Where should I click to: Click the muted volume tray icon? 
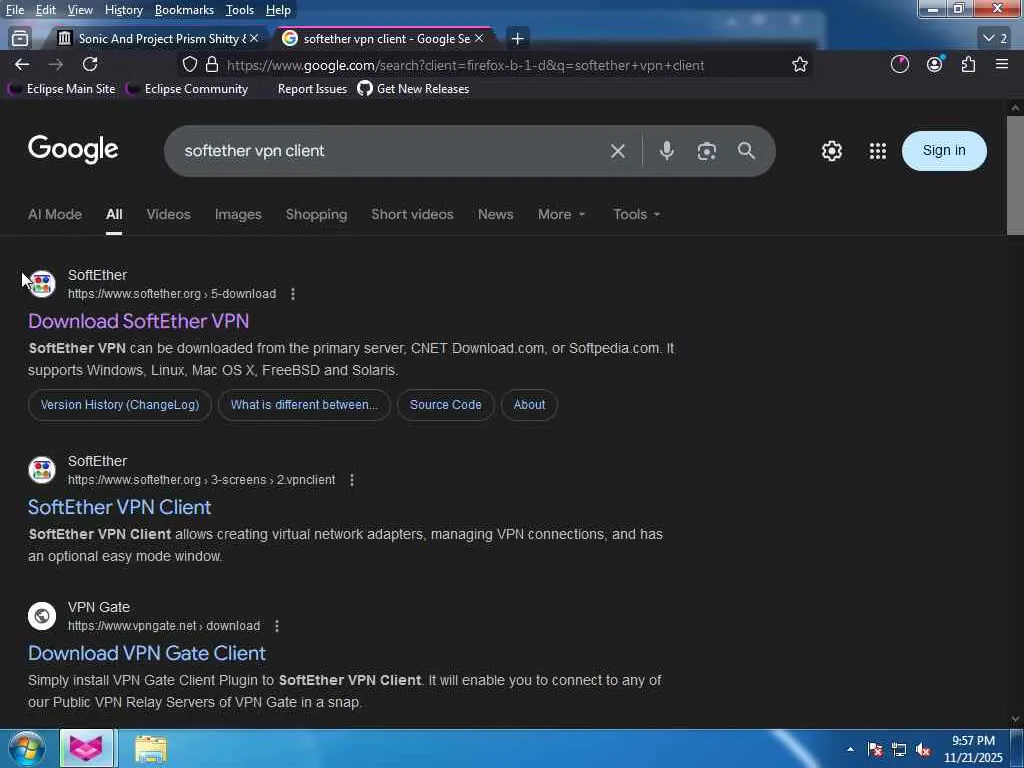click(923, 750)
